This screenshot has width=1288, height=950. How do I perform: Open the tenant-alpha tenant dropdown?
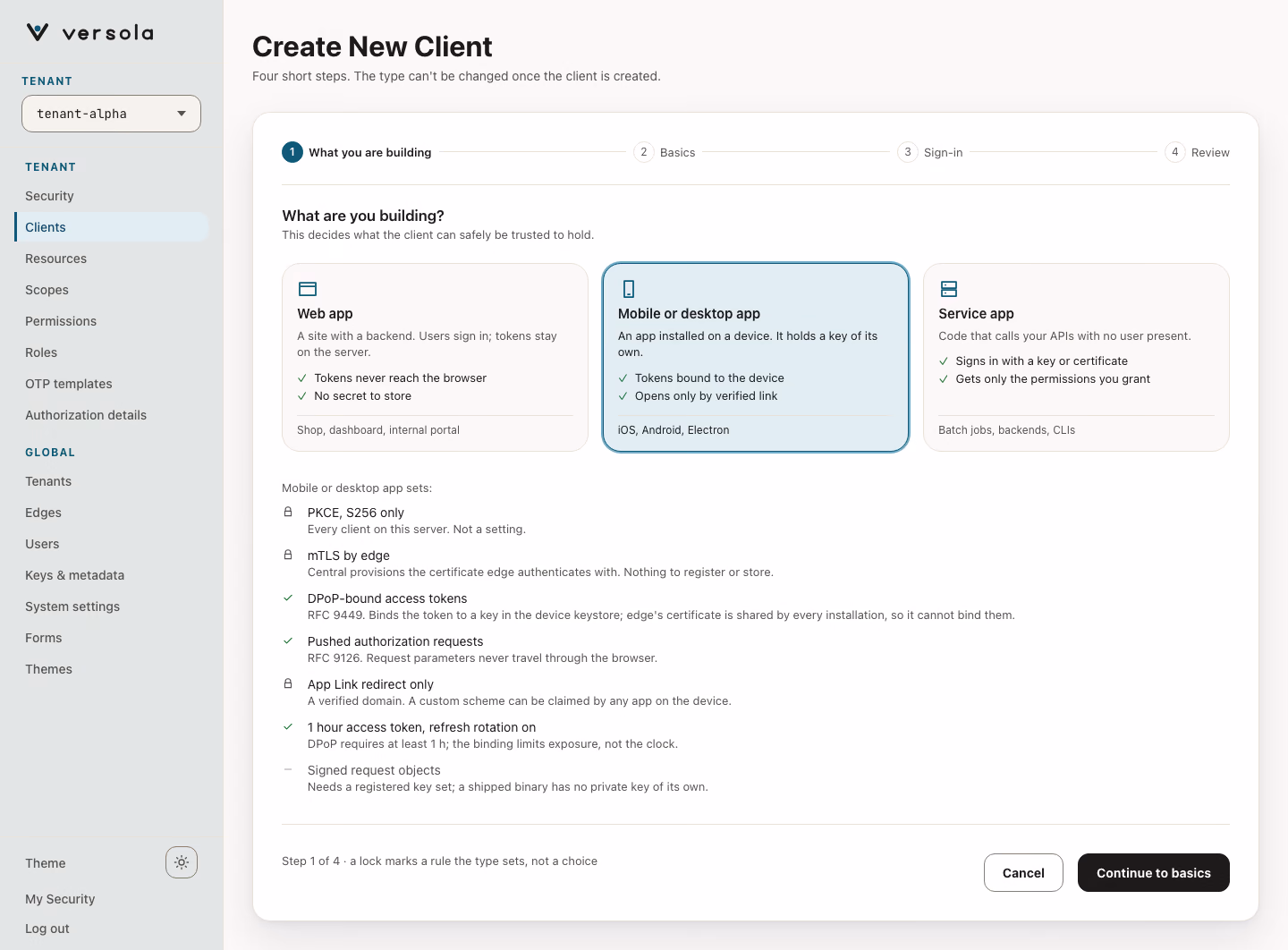click(111, 114)
